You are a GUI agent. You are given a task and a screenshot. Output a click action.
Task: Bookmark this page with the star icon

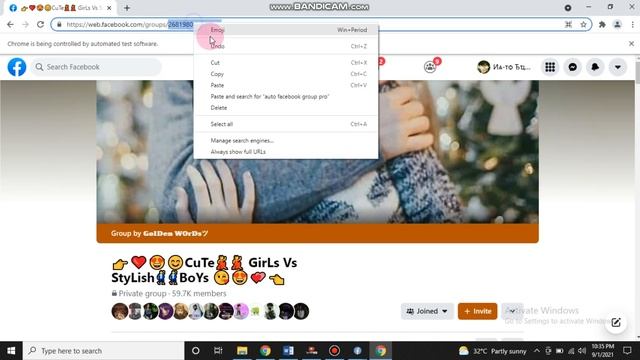click(583, 24)
